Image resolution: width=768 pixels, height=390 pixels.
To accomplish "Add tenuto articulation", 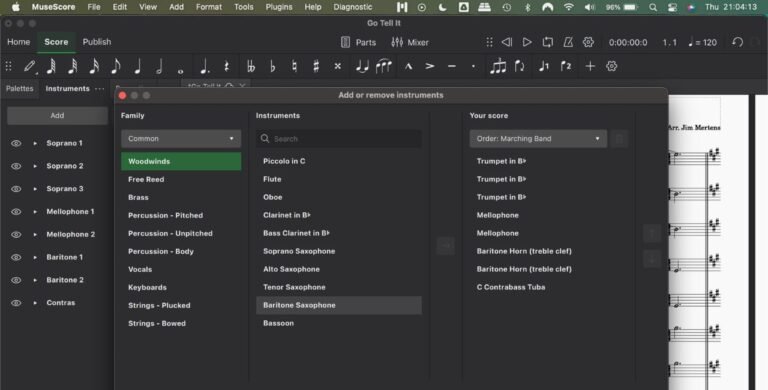I will (452, 66).
